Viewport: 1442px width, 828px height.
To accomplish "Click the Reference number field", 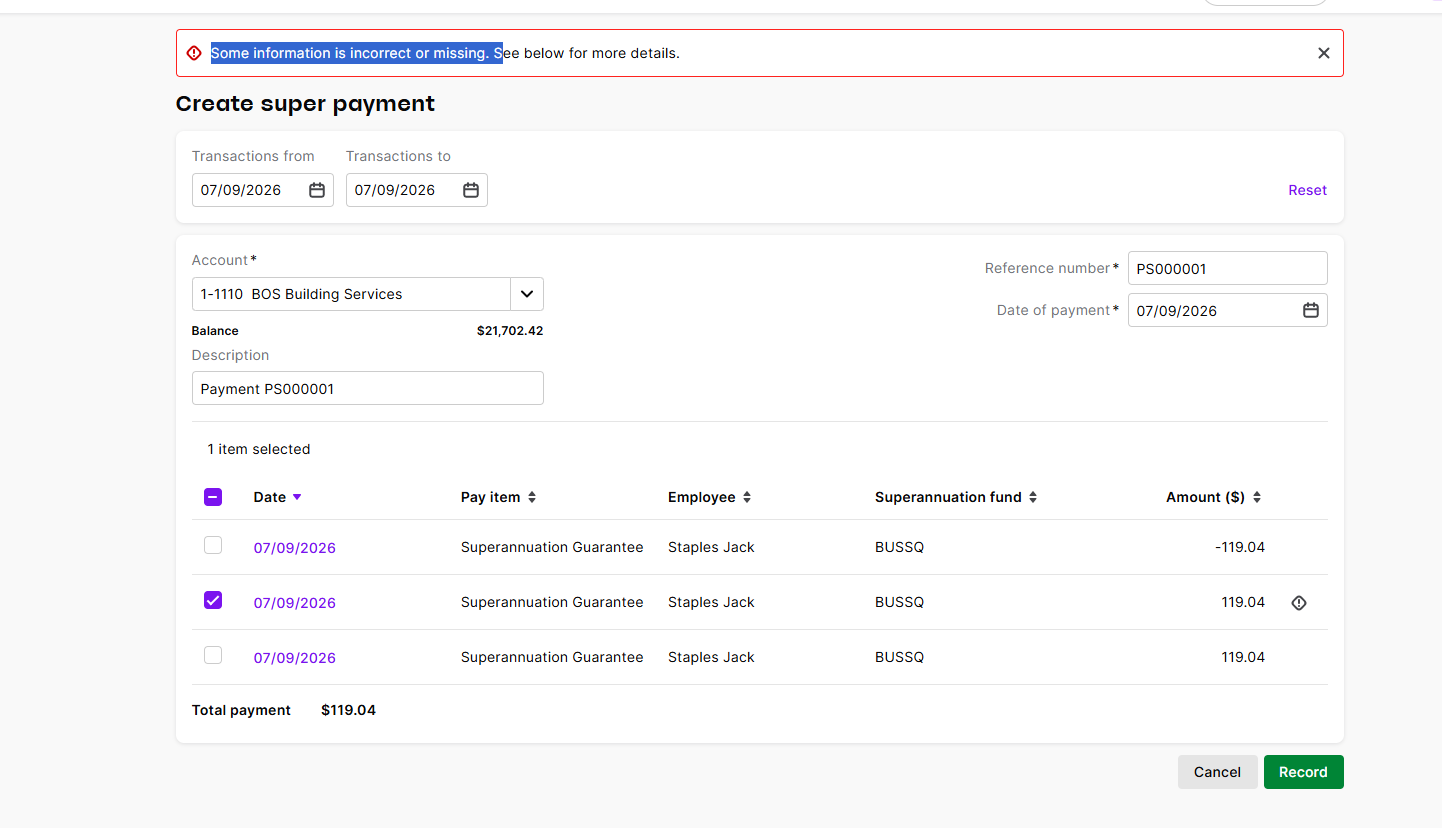I will [x=1227, y=268].
